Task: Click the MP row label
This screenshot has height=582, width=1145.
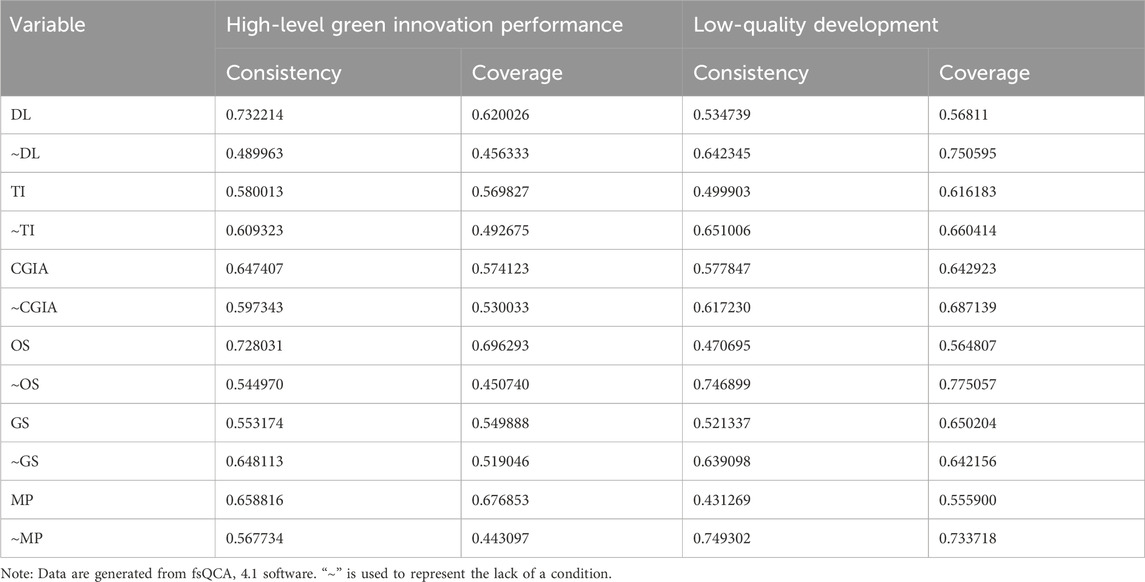Action: (20, 500)
